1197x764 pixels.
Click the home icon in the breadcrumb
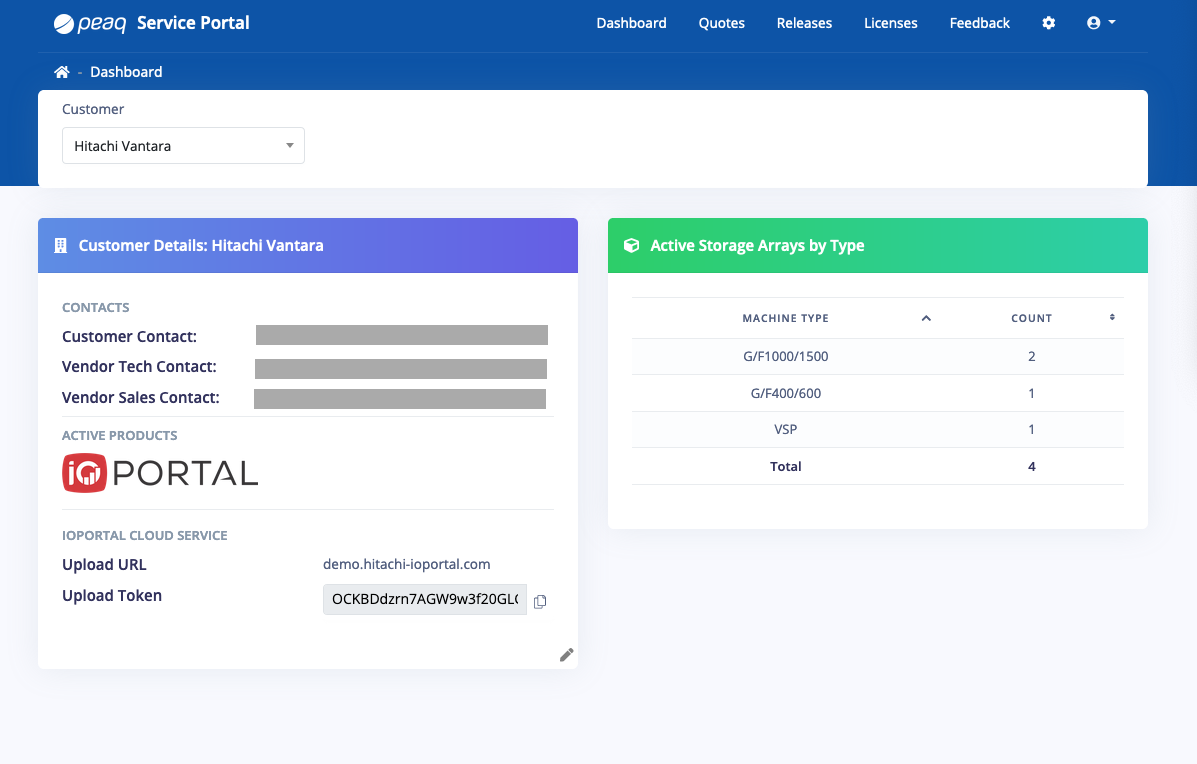[x=61, y=71]
